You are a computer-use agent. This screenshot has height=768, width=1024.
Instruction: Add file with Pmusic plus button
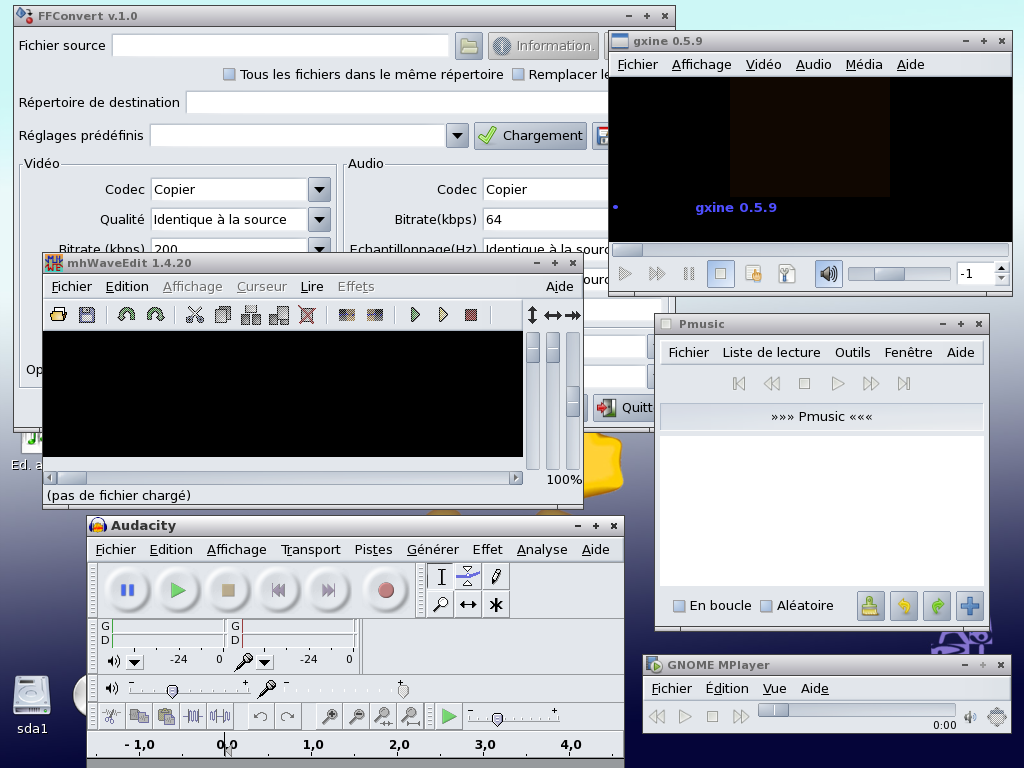[x=970, y=606]
